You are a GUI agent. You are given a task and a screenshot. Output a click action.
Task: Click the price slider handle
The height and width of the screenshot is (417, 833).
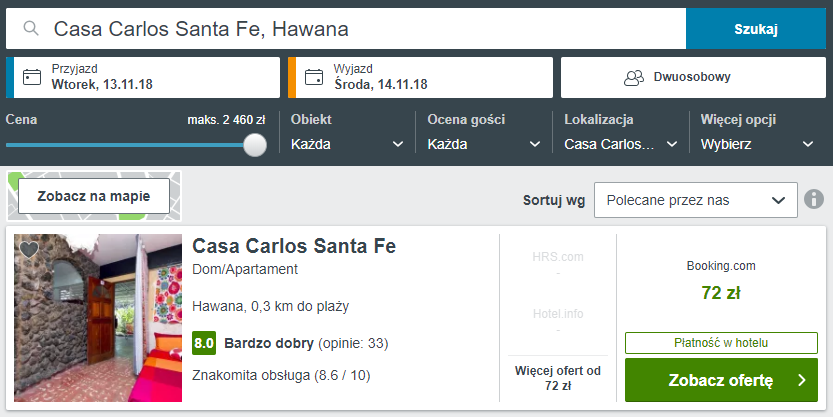click(x=255, y=145)
